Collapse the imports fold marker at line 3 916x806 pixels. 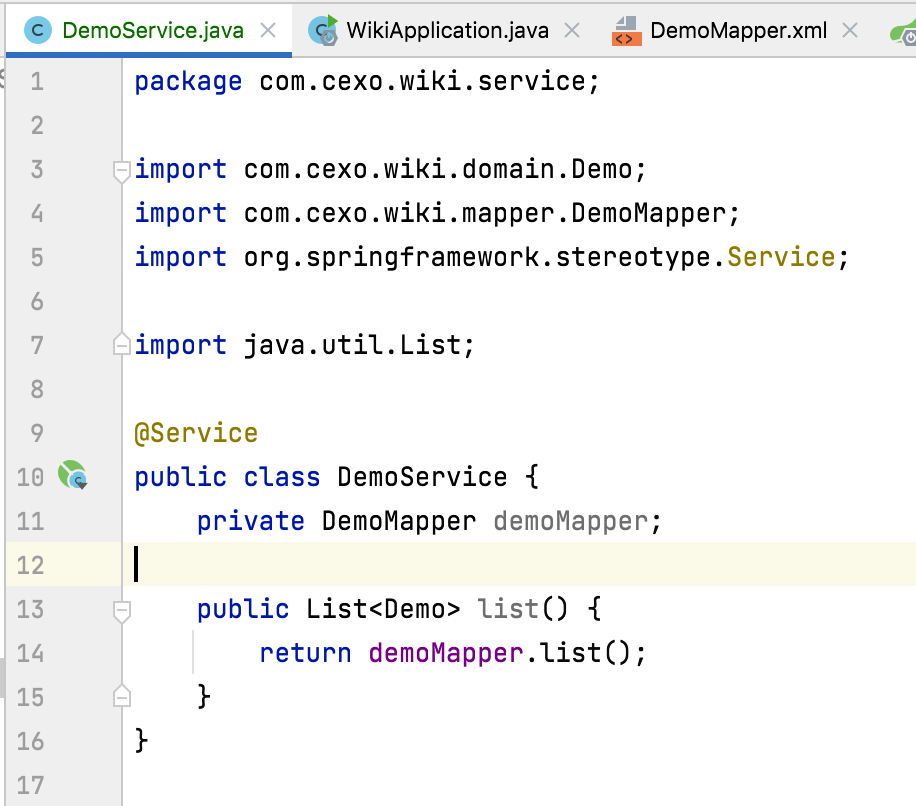[122, 172]
